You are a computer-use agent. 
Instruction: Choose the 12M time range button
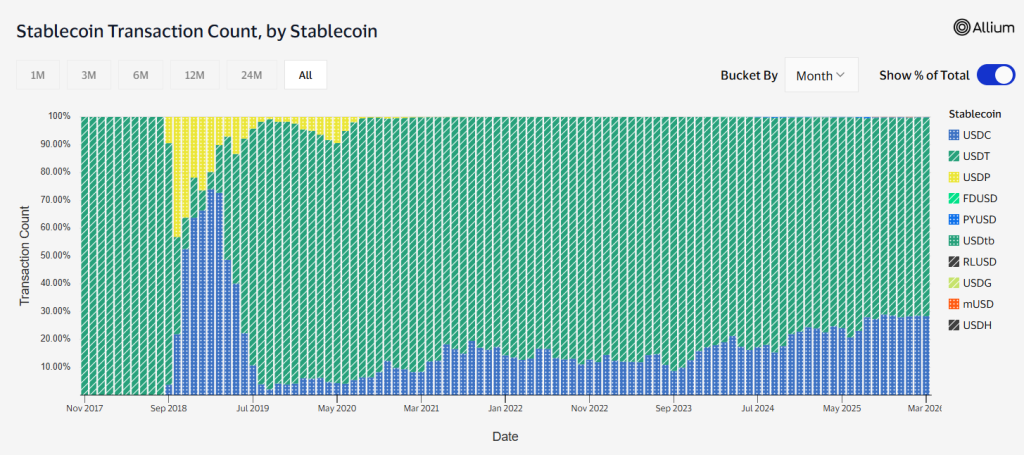point(194,75)
